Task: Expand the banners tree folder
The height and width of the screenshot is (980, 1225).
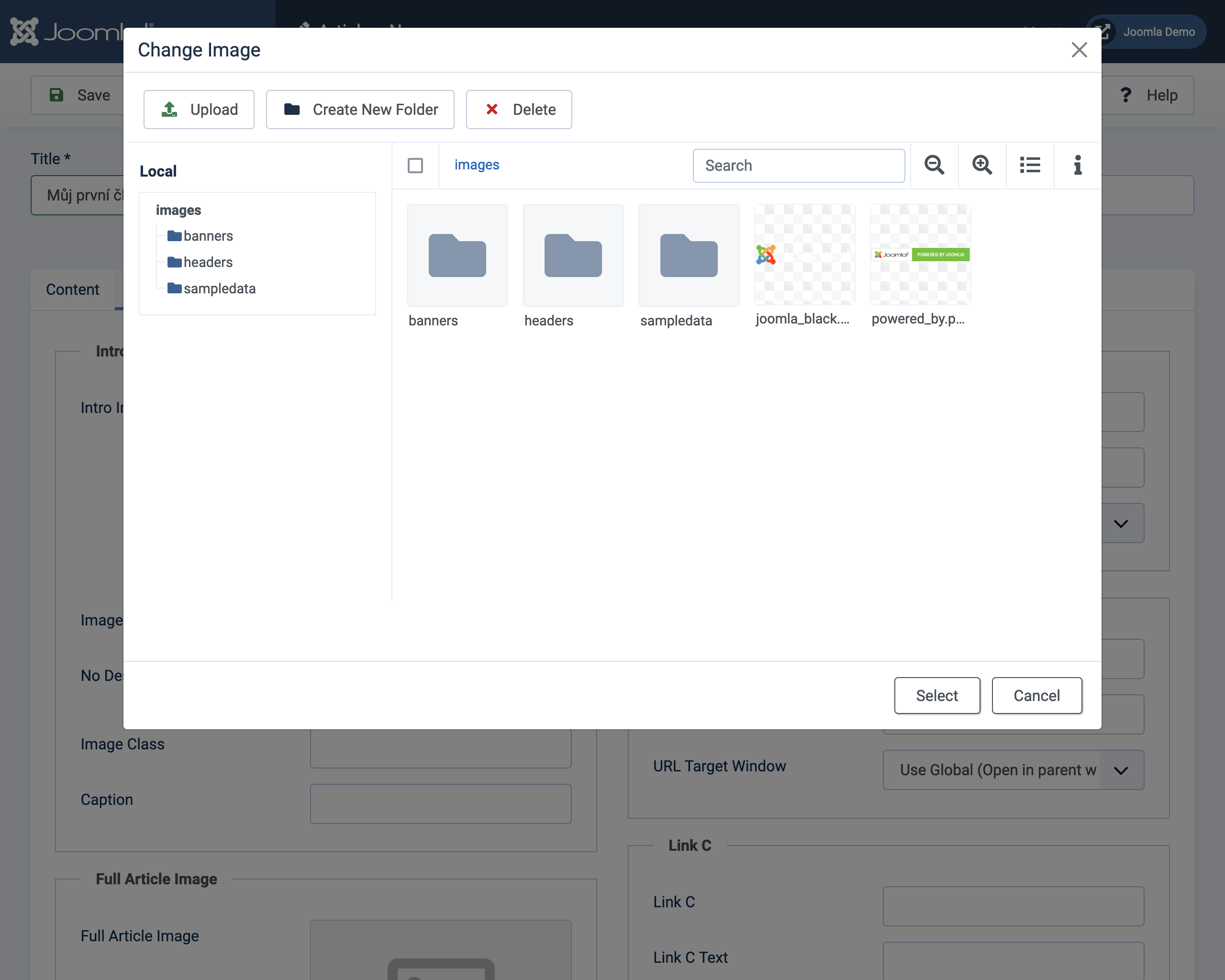Action: [207, 236]
